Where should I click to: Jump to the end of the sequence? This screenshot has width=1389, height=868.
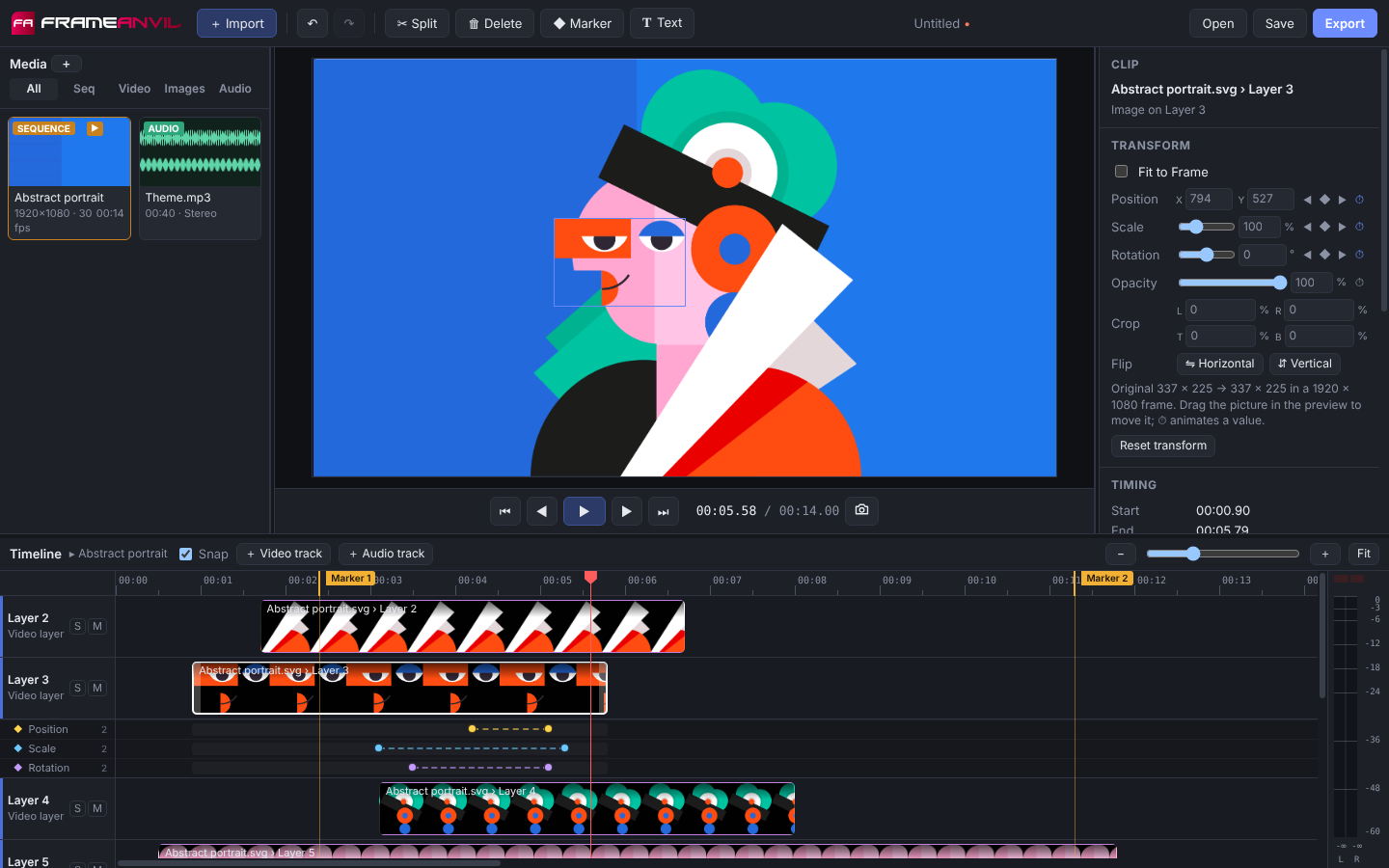click(x=664, y=511)
